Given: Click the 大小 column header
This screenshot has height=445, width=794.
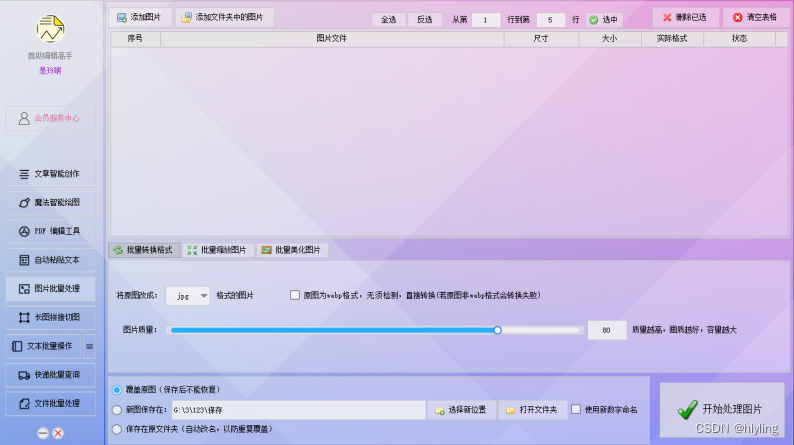Looking at the screenshot, I should pos(610,38).
